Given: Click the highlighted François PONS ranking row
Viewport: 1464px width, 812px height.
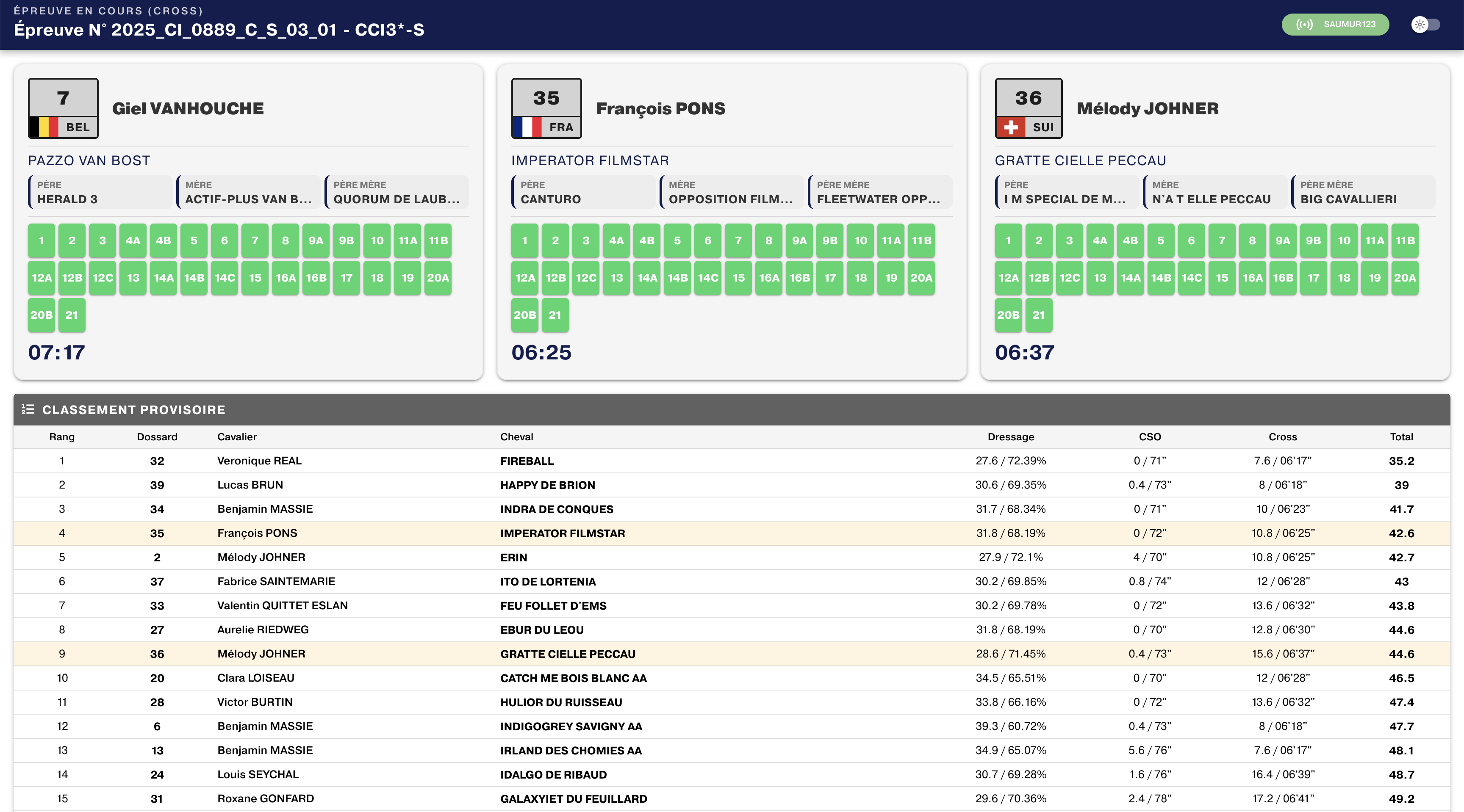Looking at the screenshot, I should click(x=257, y=533).
